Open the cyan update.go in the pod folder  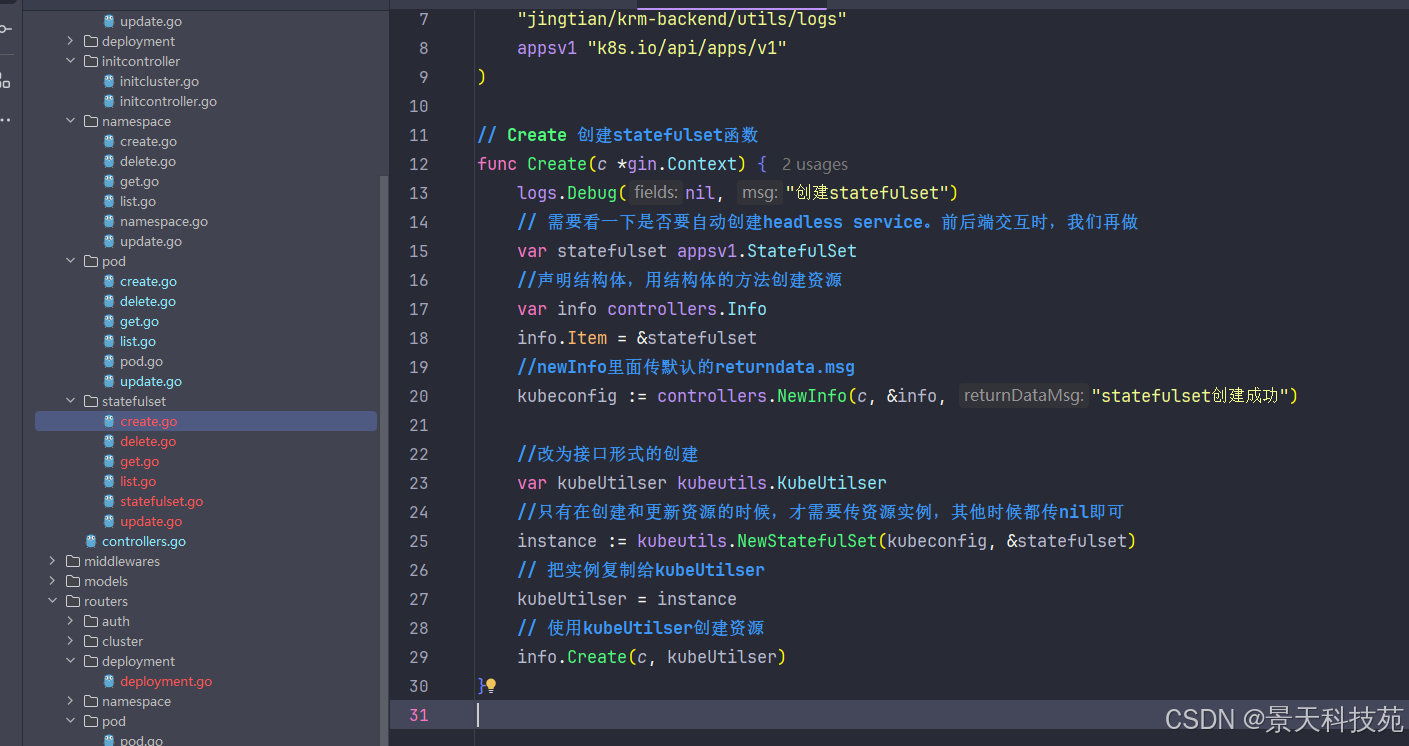pyautogui.click(x=151, y=381)
